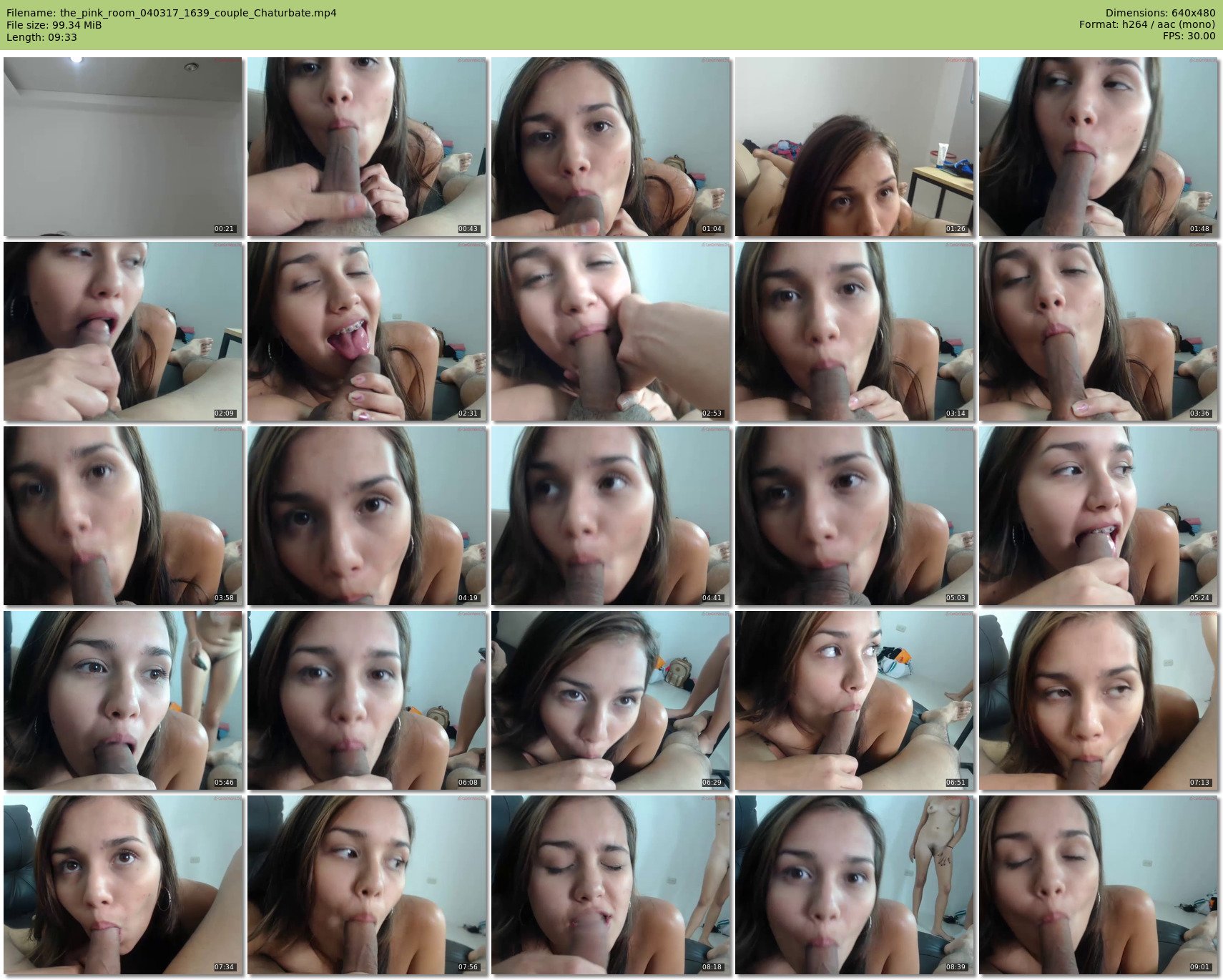Viewport: 1223px width, 980px height.
Task: Click the "FPS: 30.00" text
Action: coord(1189,36)
